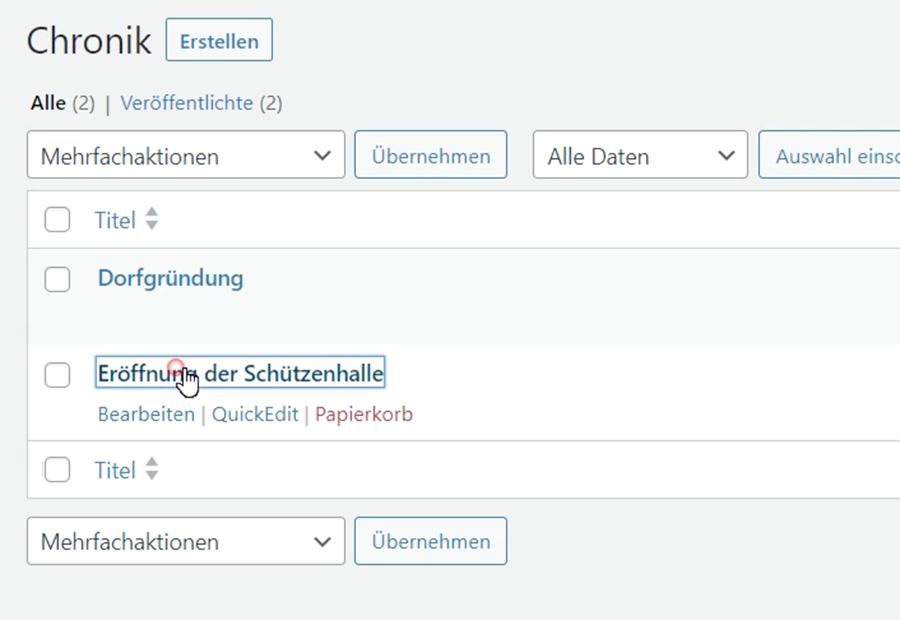This screenshot has width=900, height=620.
Task: Tick the select-all checkbox in table footer
Action: pyautogui.click(x=58, y=470)
